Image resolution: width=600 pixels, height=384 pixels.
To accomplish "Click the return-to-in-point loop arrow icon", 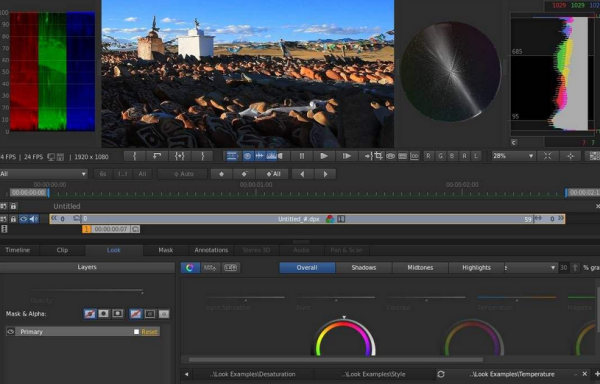I will pos(157,156).
